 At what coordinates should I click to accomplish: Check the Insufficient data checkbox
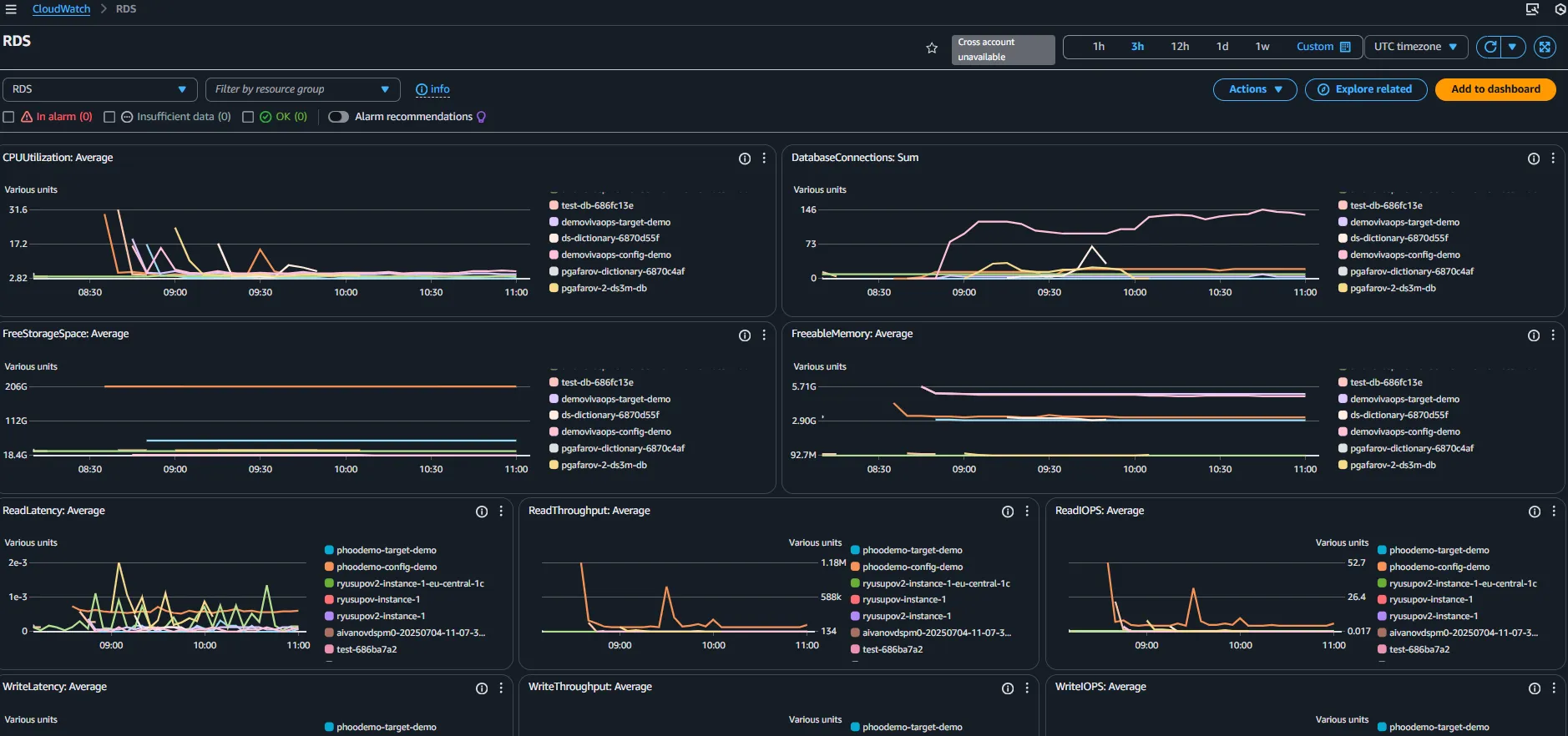click(109, 117)
